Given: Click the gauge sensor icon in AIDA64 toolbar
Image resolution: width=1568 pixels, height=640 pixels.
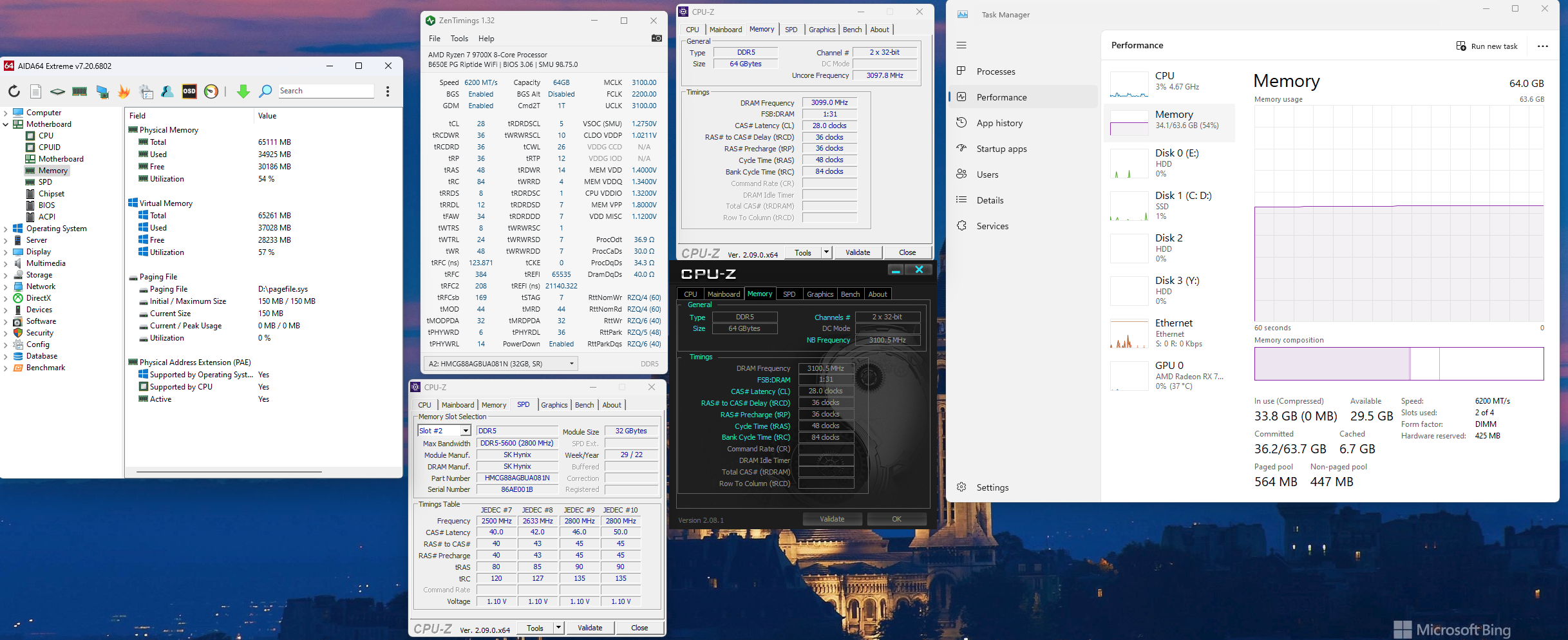Looking at the screenshot, I should coord(211,91).
